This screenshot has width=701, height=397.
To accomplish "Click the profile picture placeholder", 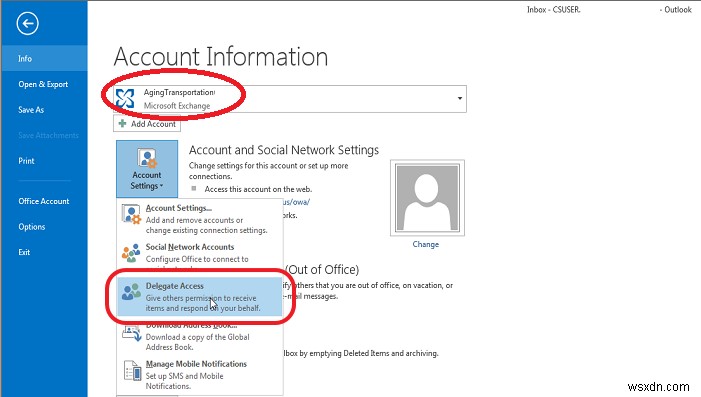I will click(427, 198).
